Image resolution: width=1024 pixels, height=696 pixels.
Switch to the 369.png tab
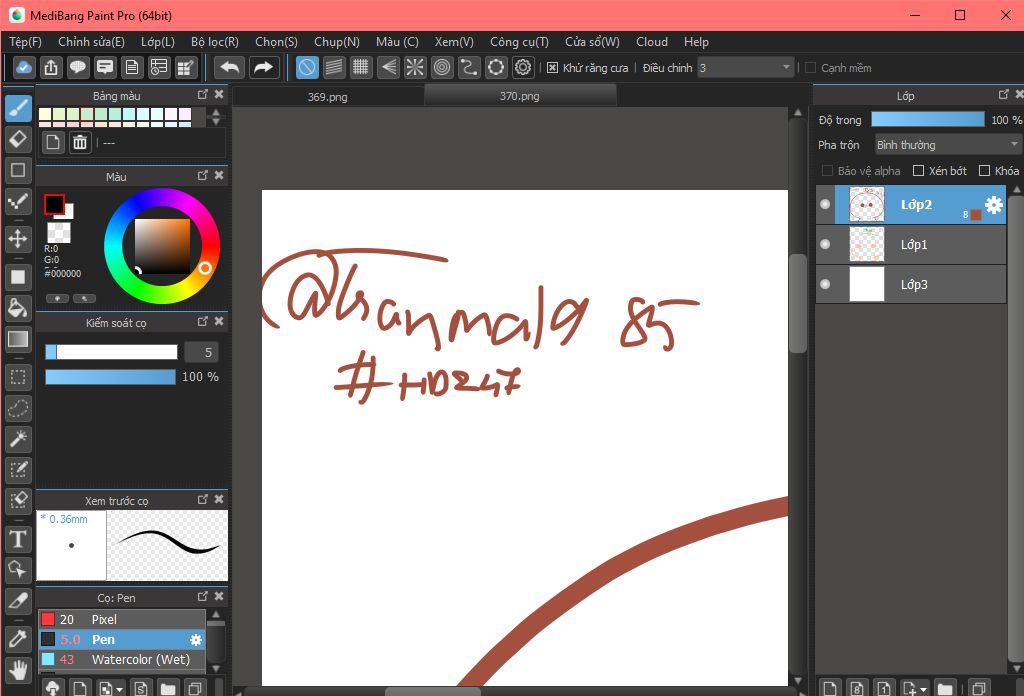(327, 97)
